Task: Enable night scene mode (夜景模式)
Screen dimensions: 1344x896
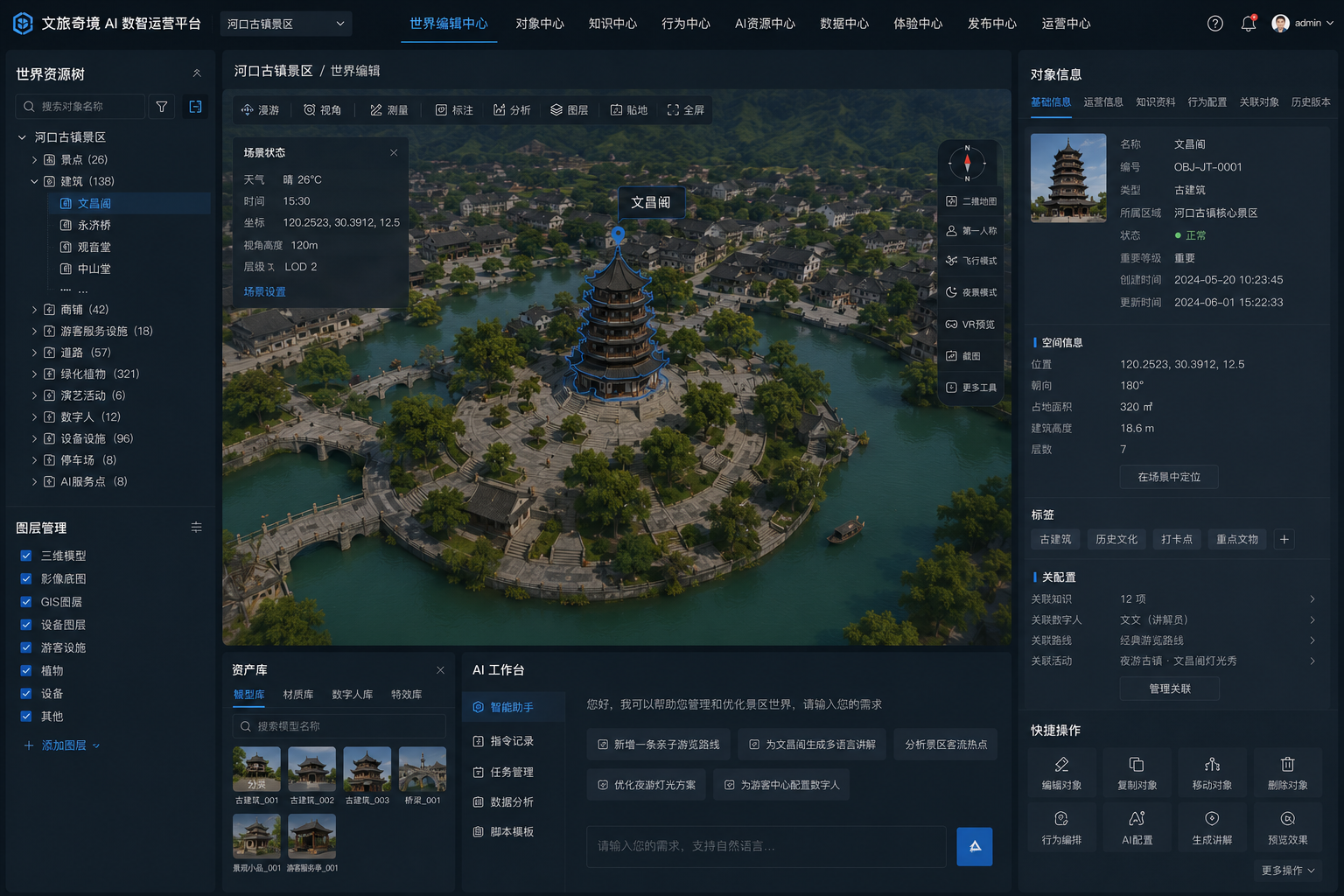Action: click(x=971, y=292)
